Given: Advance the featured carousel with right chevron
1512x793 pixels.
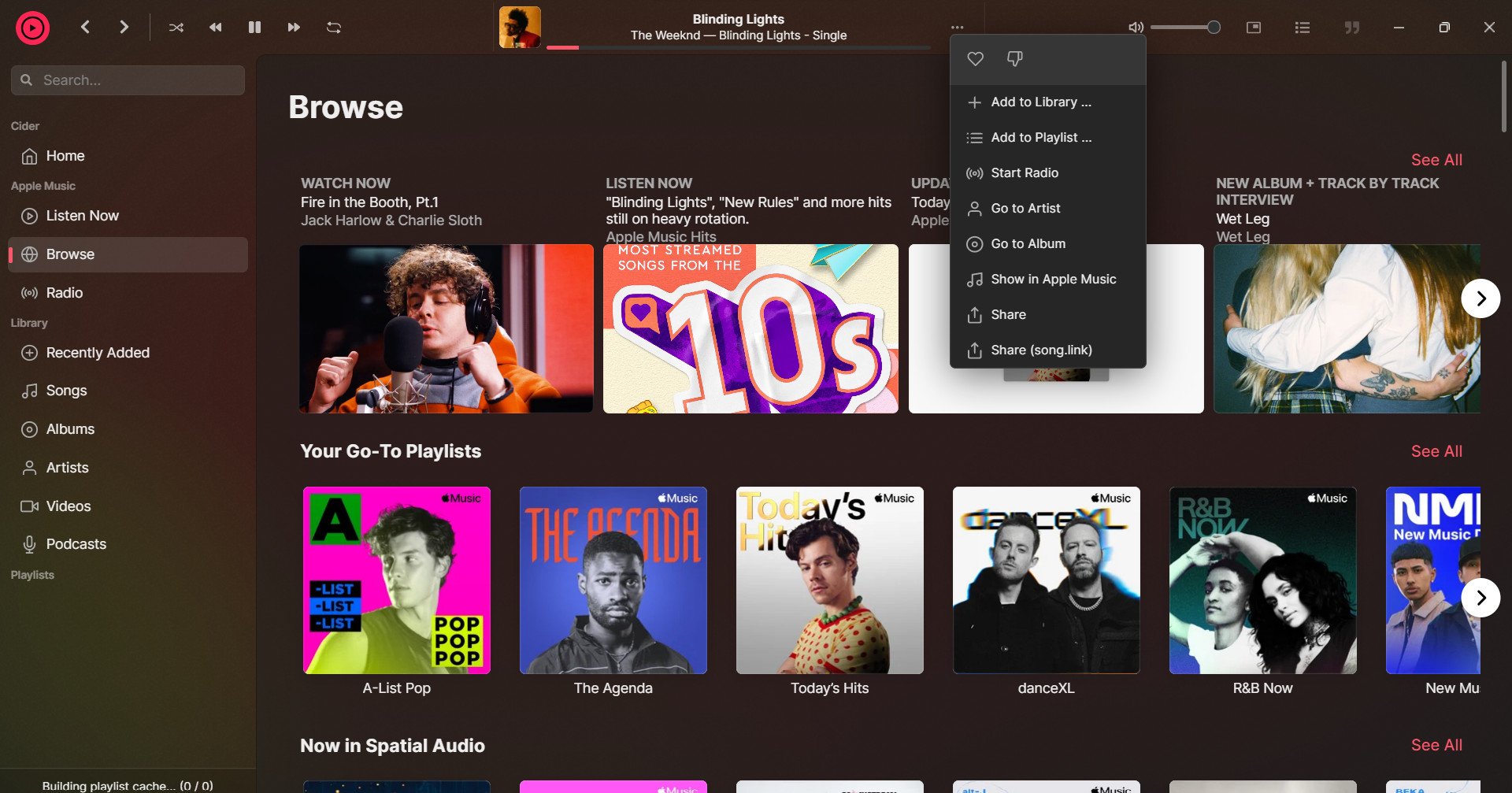Looking at the screenshot, I should (x=1480, y=298).
